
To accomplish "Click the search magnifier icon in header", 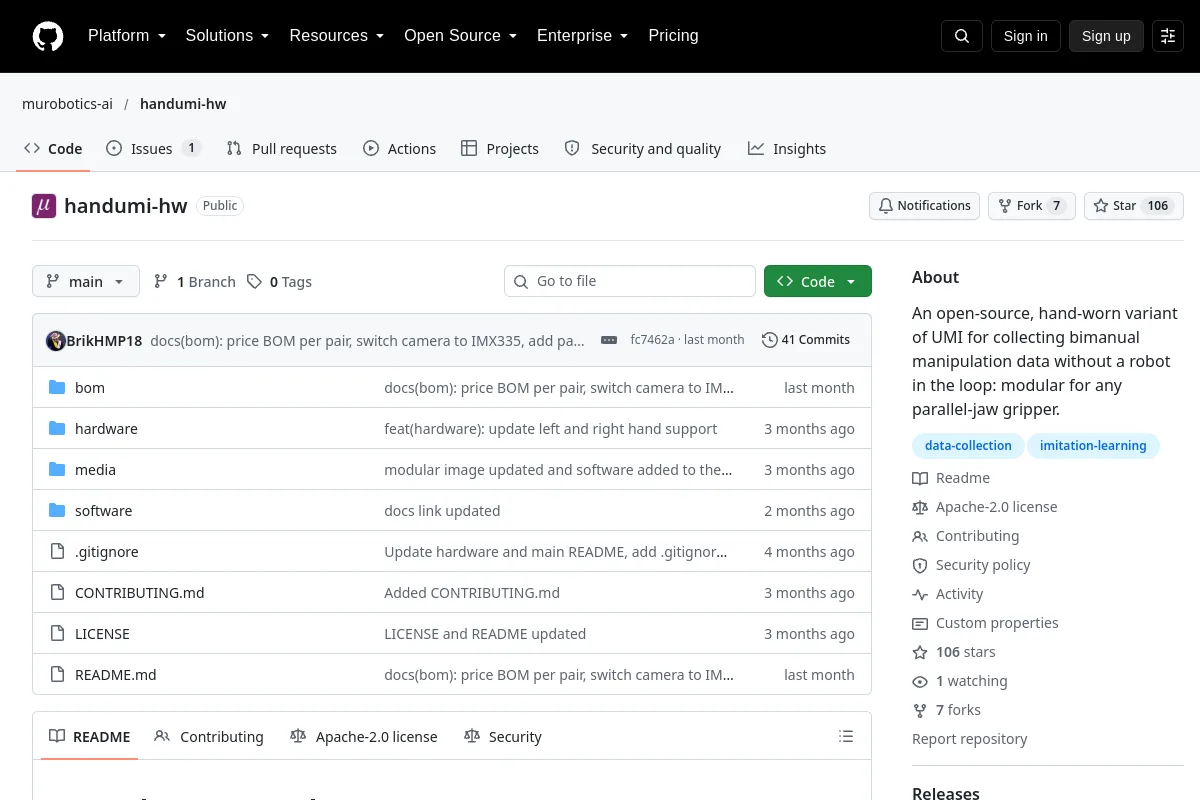I will [x=962, y=36].
